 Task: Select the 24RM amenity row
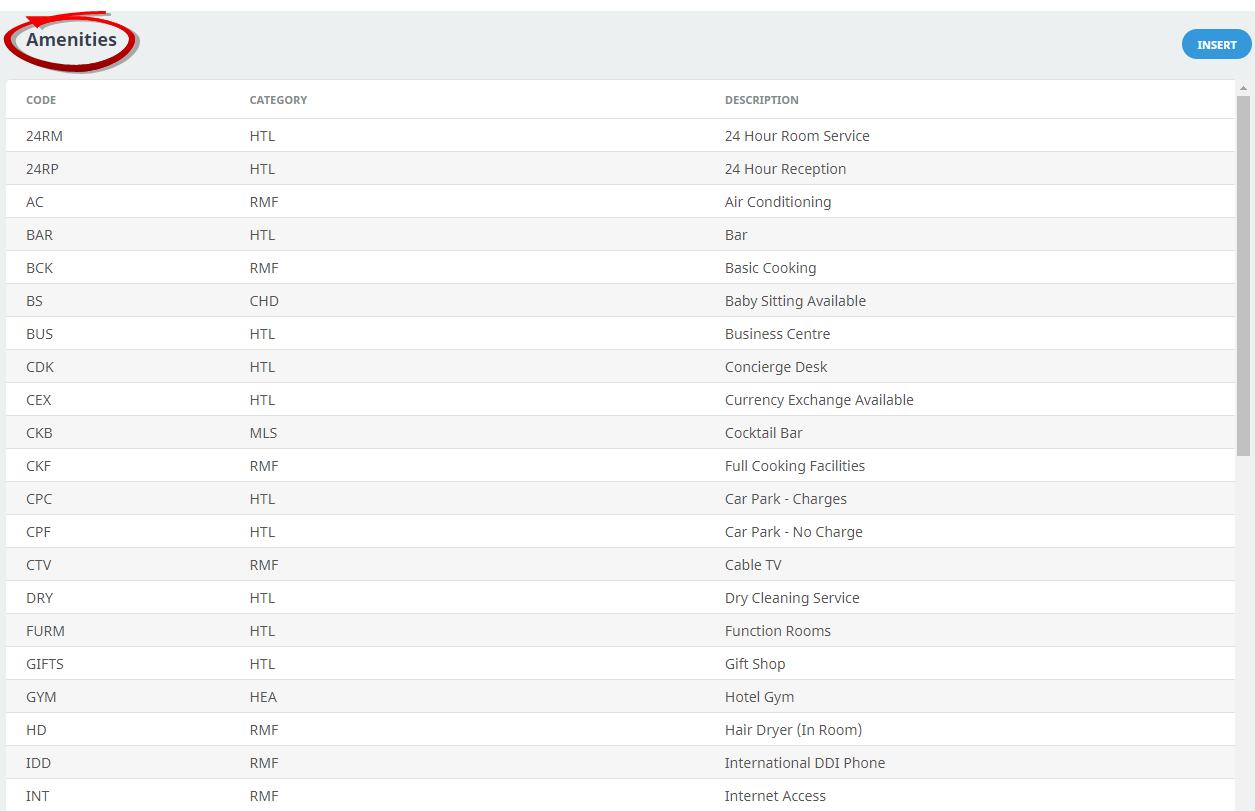(44, 136)
